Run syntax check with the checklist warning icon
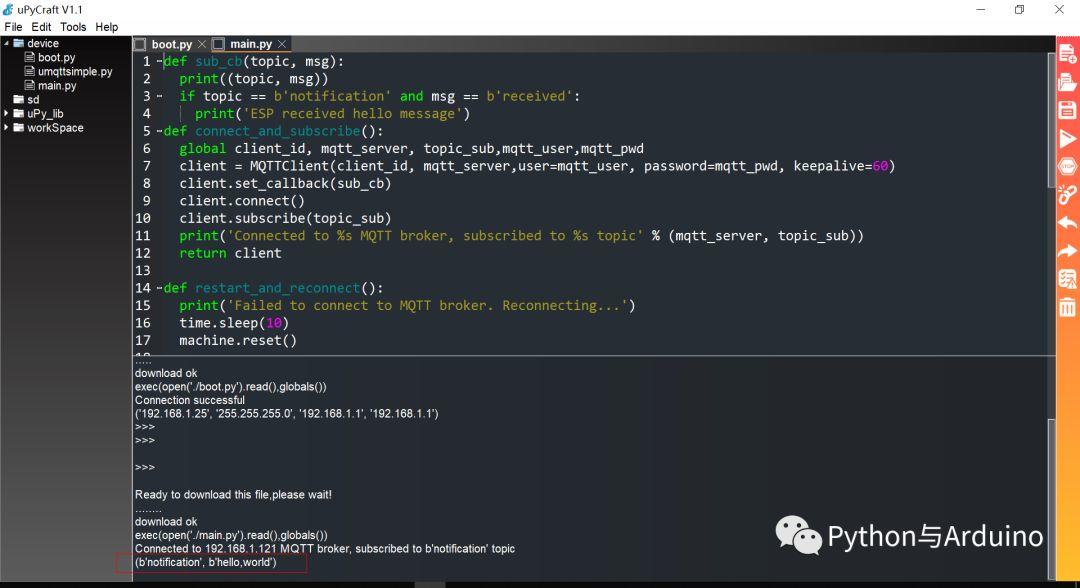The height and width of the screenshot is (588, 1080). [1067, 279]
